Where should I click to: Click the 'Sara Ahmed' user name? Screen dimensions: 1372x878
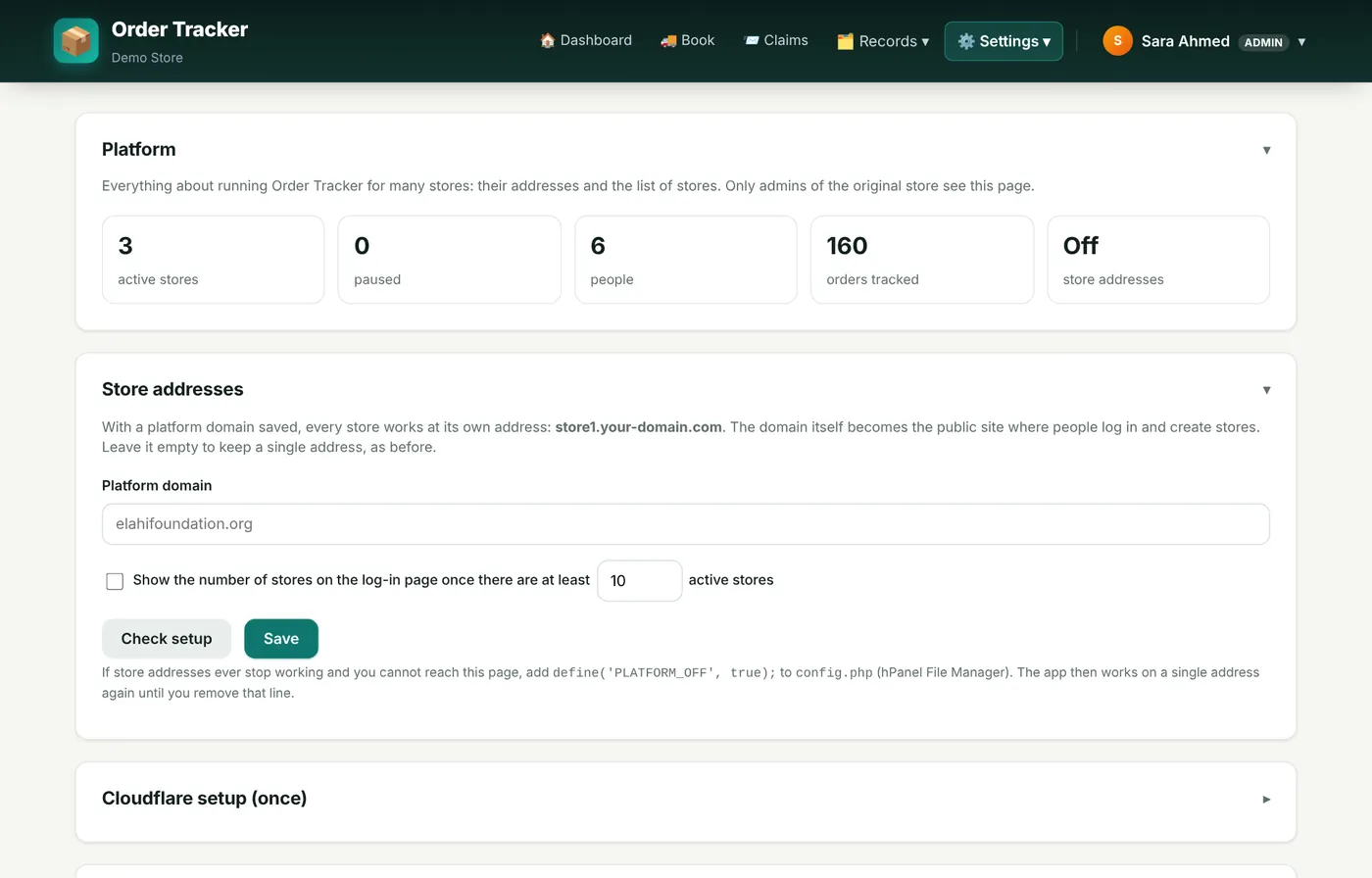1186,41
